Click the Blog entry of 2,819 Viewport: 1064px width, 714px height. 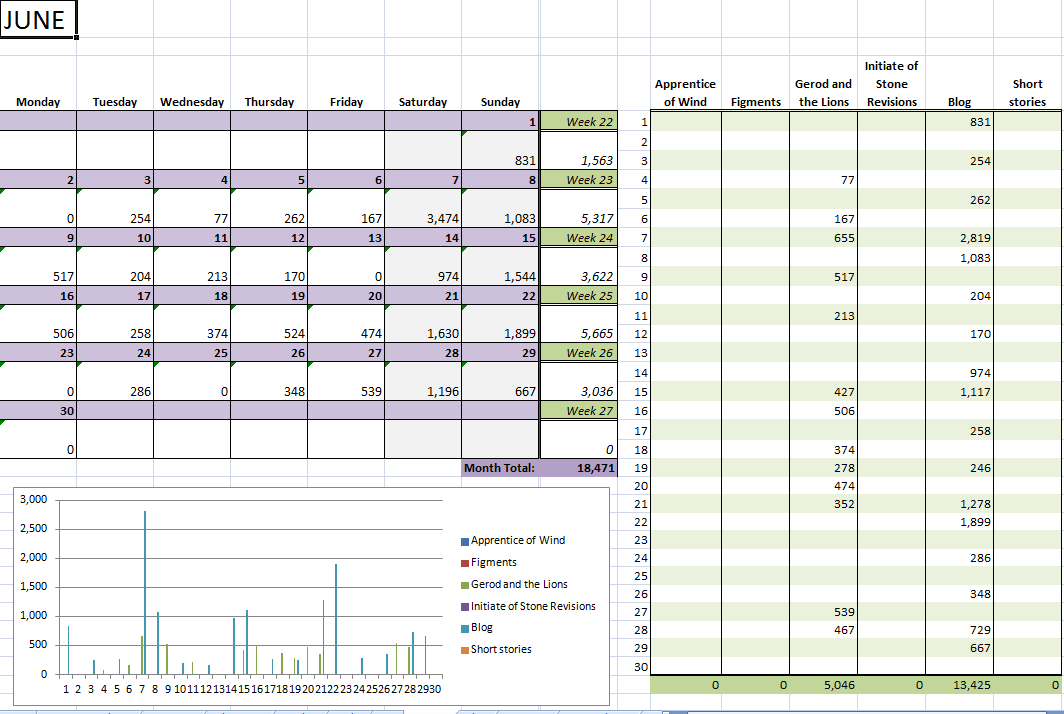pos(961,238)
